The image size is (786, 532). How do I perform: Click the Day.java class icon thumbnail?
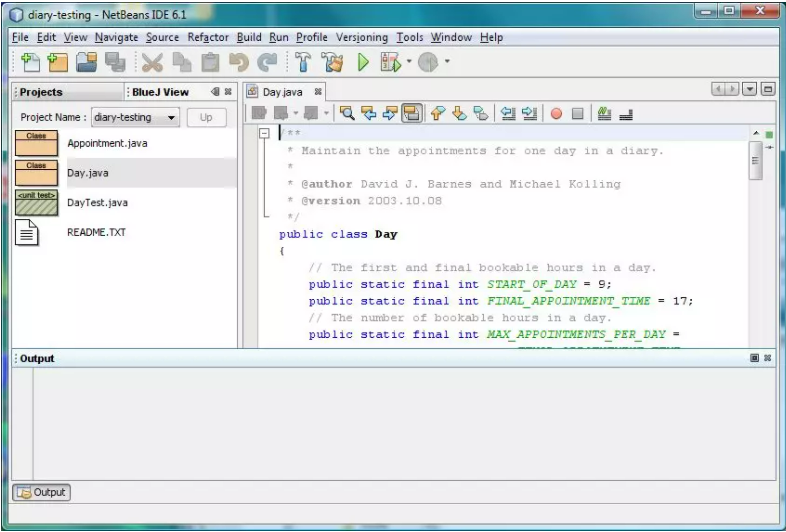(x=36, y=172)
